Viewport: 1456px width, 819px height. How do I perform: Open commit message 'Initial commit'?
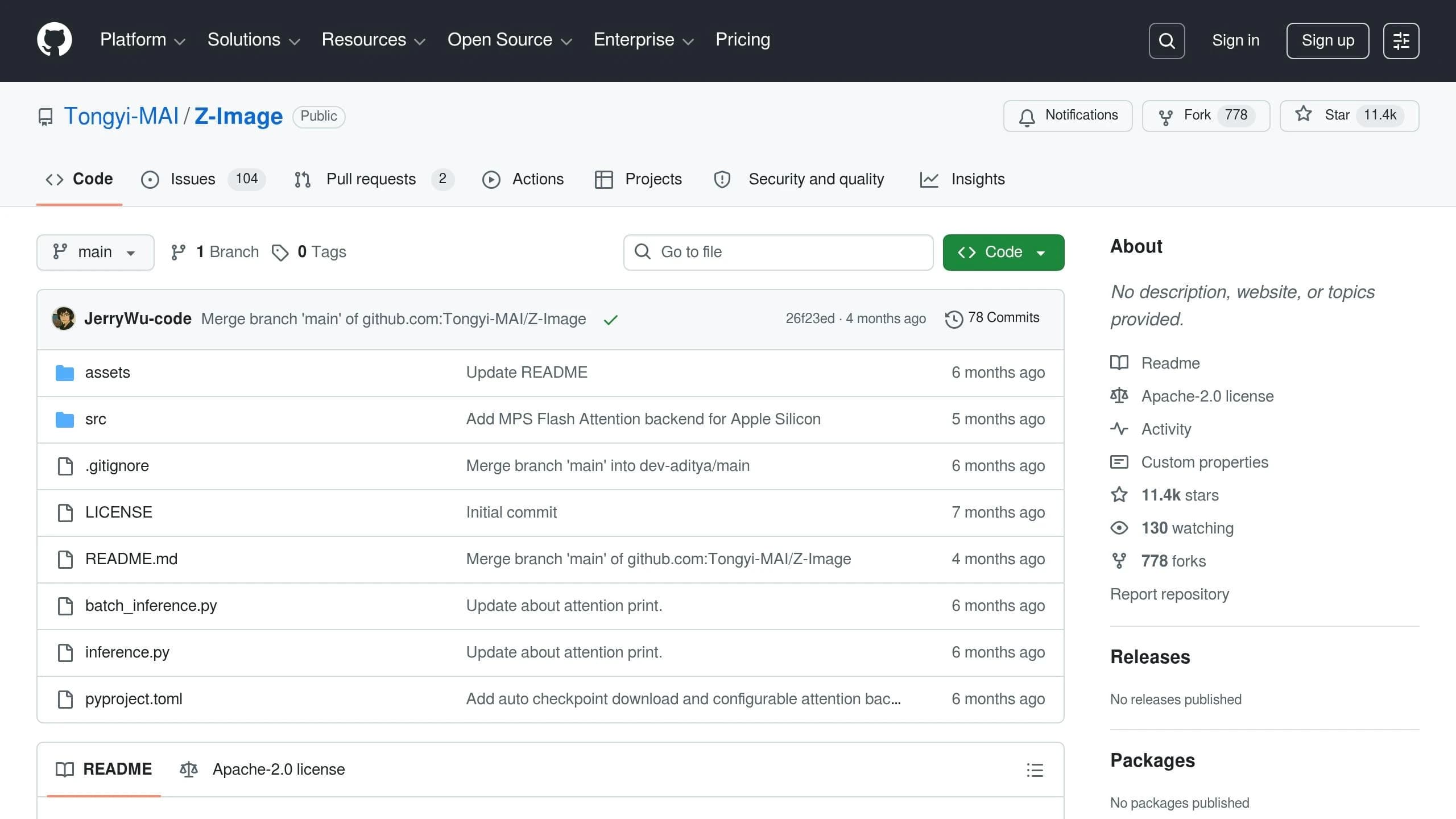[x=511, y=512]
